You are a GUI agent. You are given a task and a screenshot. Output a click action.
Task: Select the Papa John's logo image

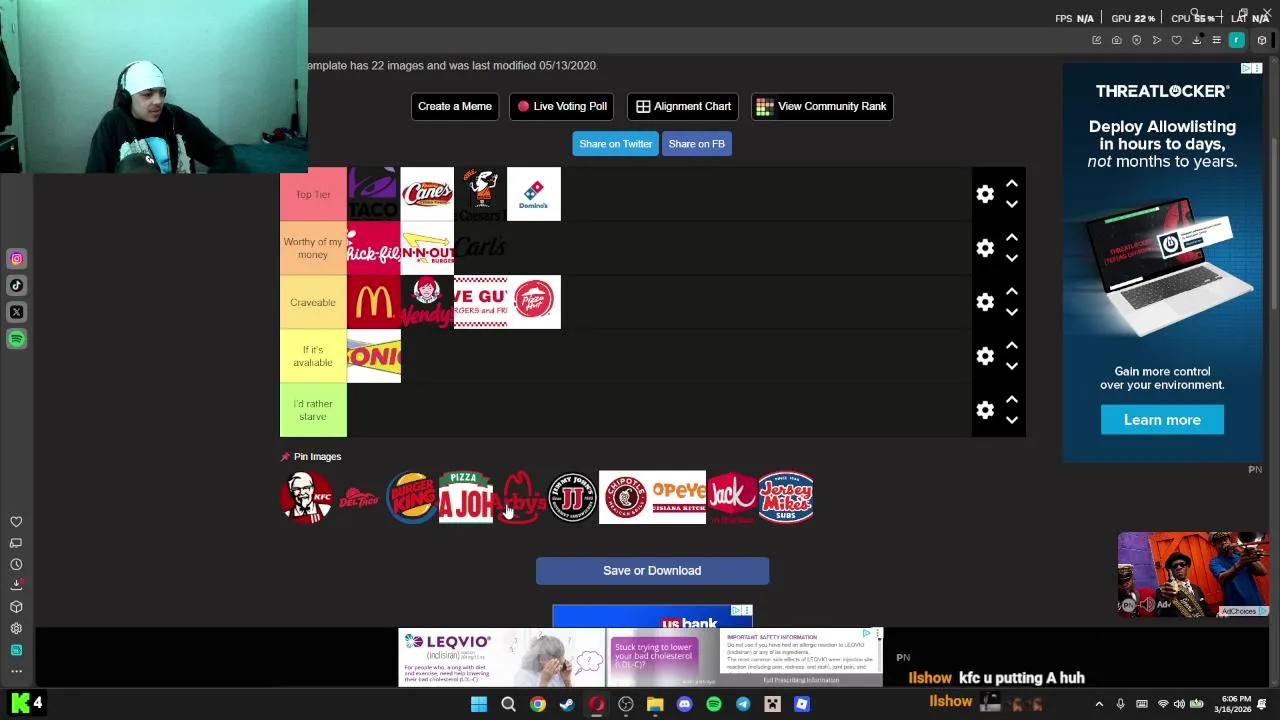(x=465, y=497)
